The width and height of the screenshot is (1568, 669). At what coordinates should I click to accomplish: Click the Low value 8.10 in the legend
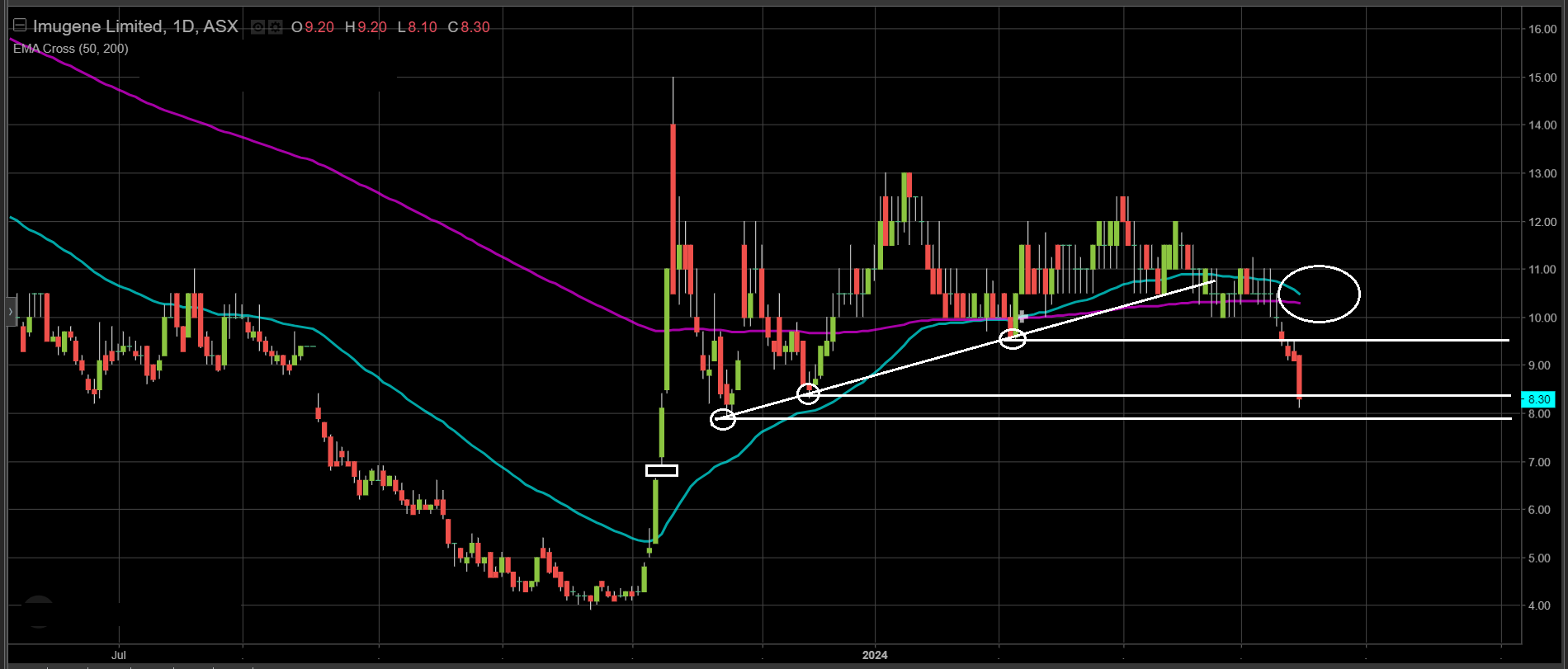tap(423, 27)
